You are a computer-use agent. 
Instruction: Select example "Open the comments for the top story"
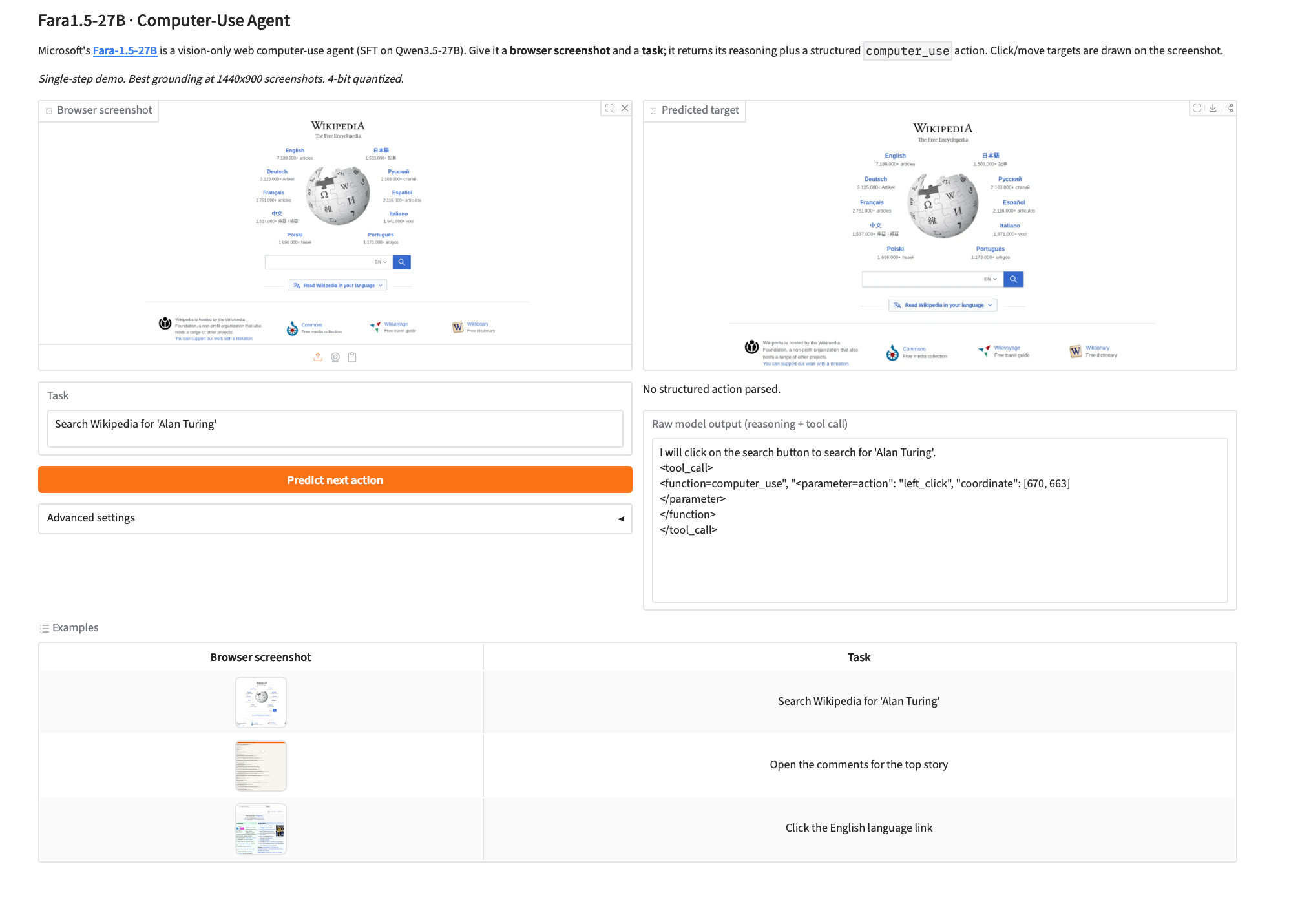(x=859, y=765)
